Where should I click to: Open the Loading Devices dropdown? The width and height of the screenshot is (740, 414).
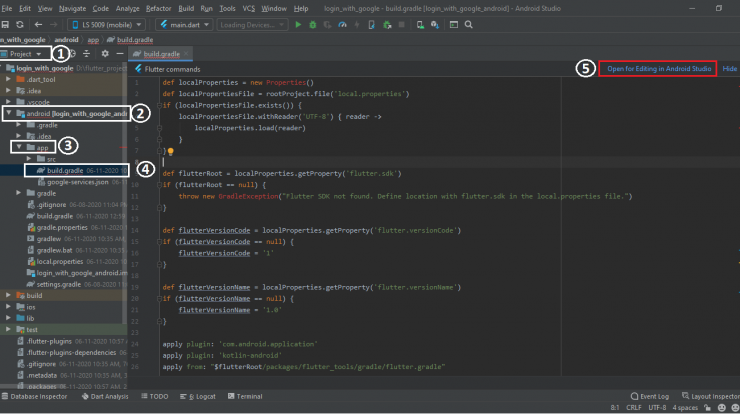252,25
